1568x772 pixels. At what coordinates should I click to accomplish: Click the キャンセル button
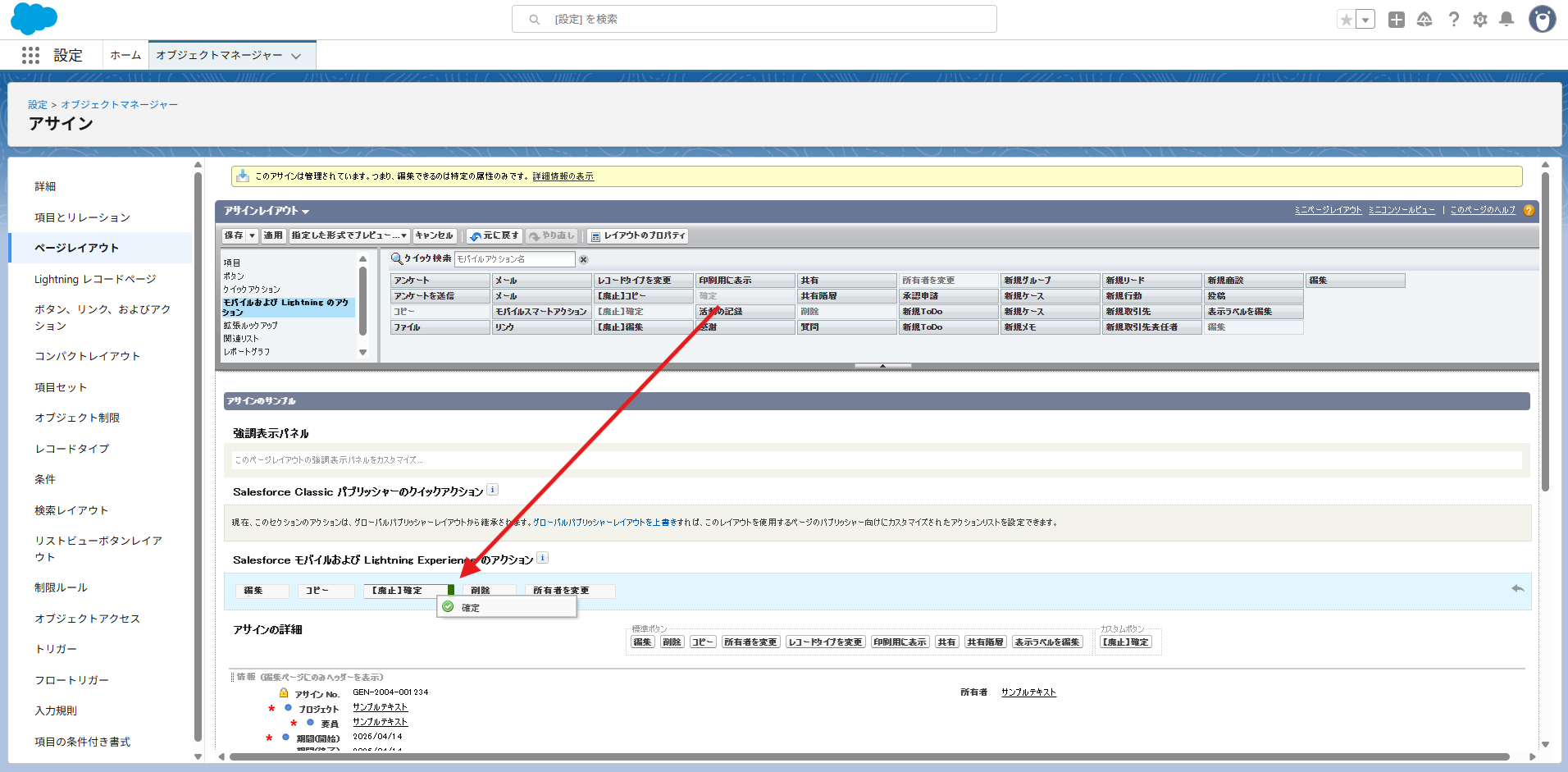434,235
